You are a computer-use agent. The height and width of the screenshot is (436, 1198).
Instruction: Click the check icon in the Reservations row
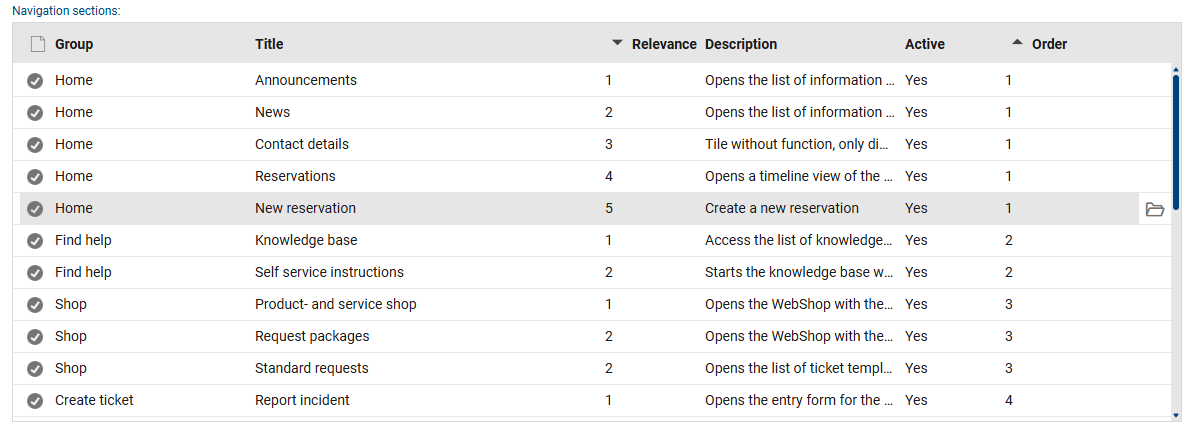35,177
